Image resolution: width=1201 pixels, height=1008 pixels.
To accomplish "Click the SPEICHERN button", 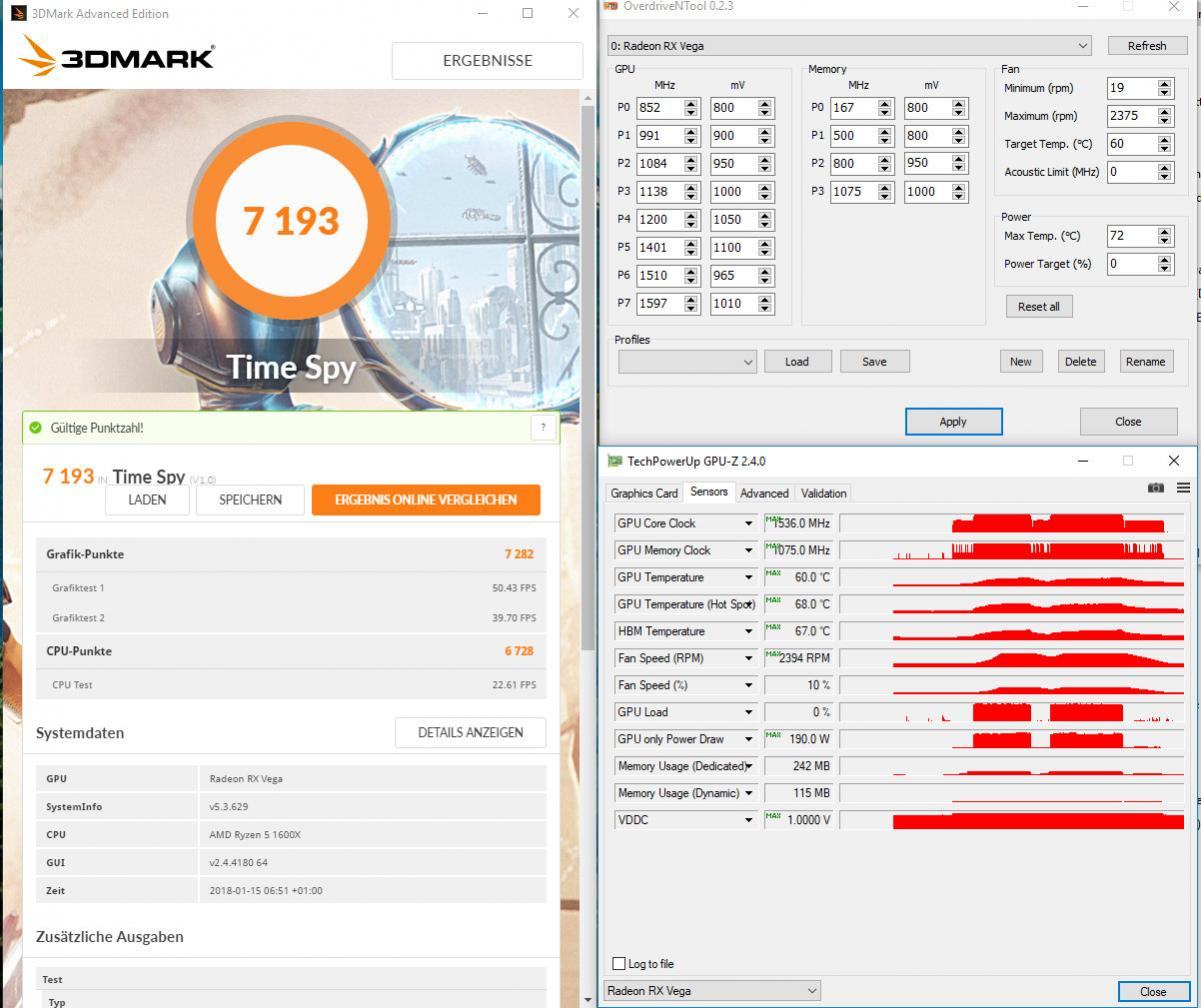I will [x=250, y=499].
